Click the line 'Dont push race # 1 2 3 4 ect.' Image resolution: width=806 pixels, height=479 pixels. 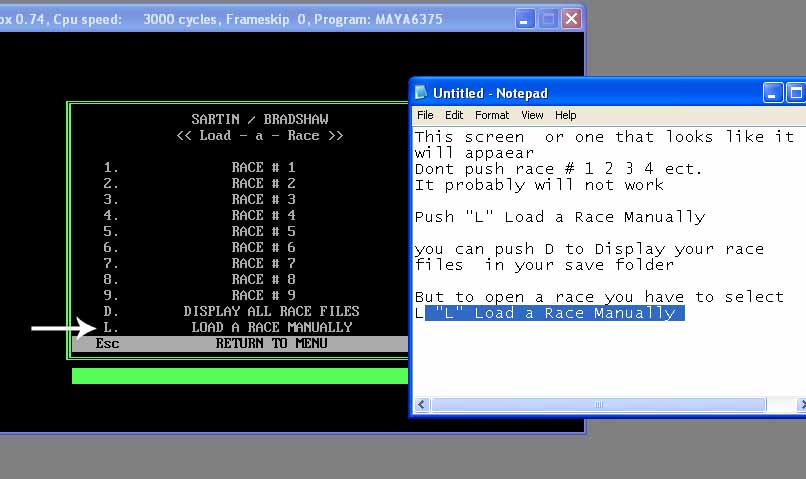click(558, 169)
